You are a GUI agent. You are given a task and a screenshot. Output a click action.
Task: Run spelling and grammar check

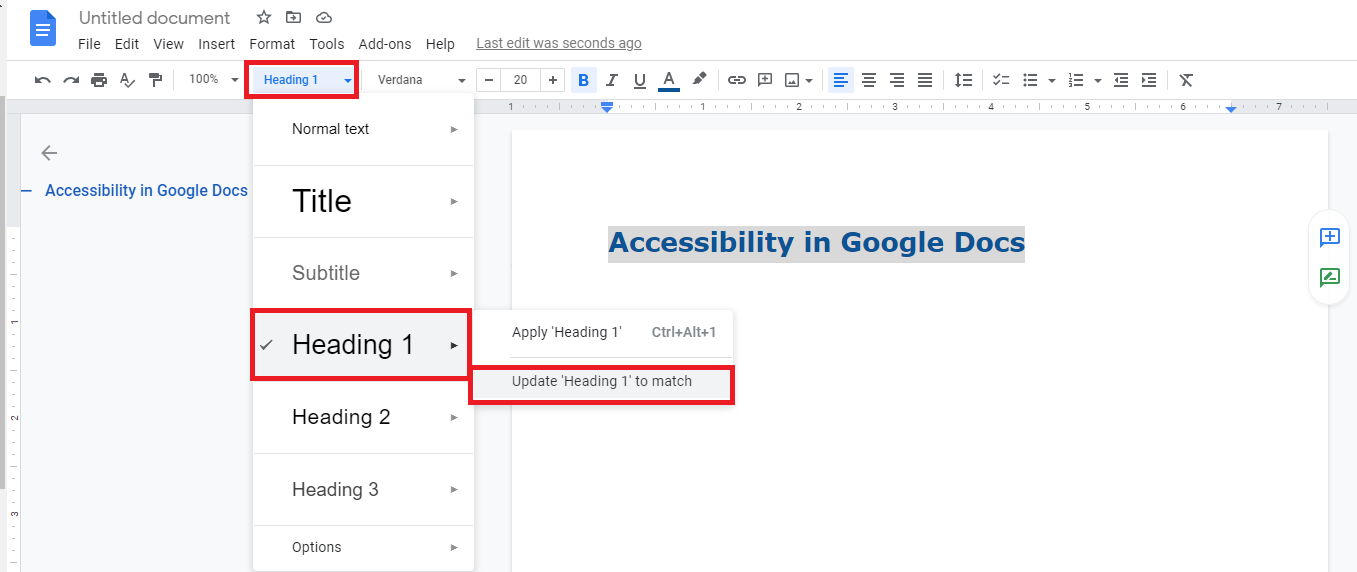point(127,80)
